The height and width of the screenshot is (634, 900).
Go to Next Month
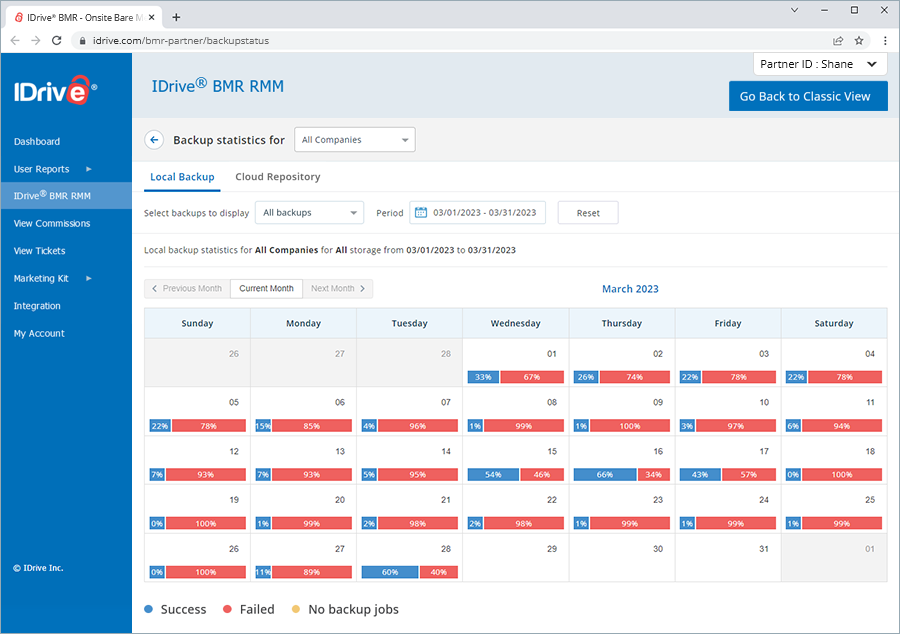pyautogui.click(x=338, y=289)
